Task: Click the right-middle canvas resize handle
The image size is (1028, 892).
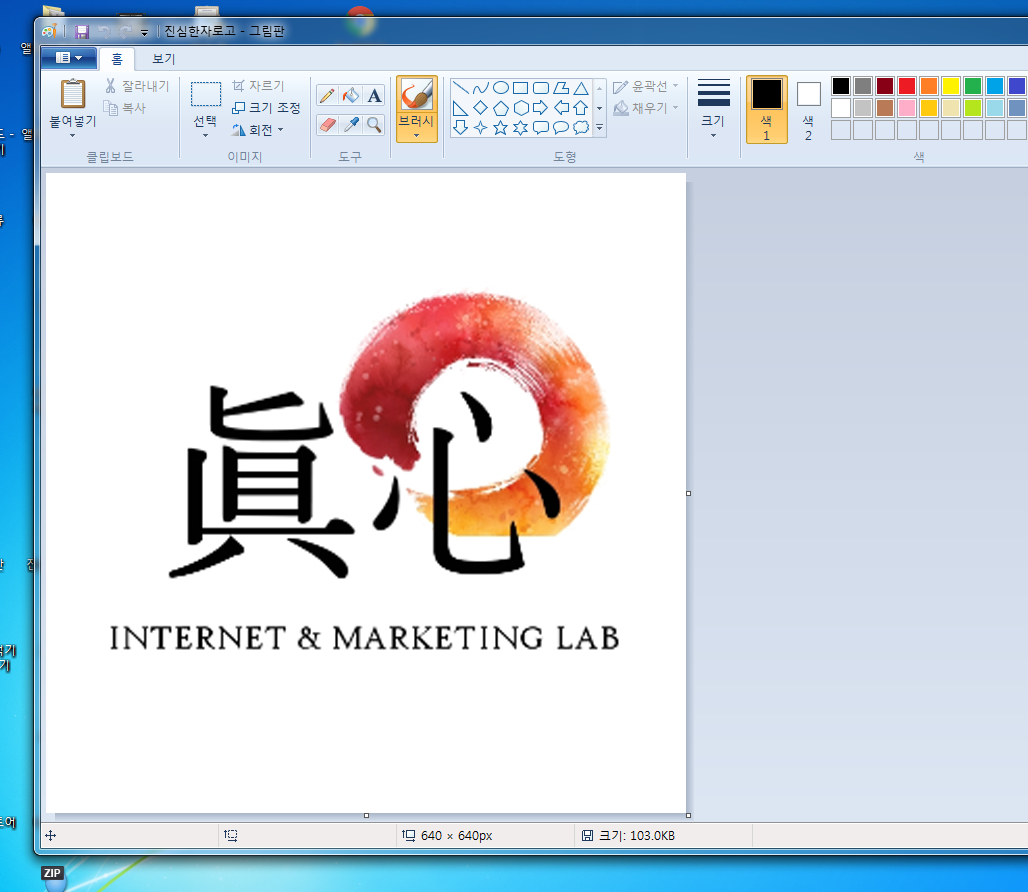Action: pos(688,494)
